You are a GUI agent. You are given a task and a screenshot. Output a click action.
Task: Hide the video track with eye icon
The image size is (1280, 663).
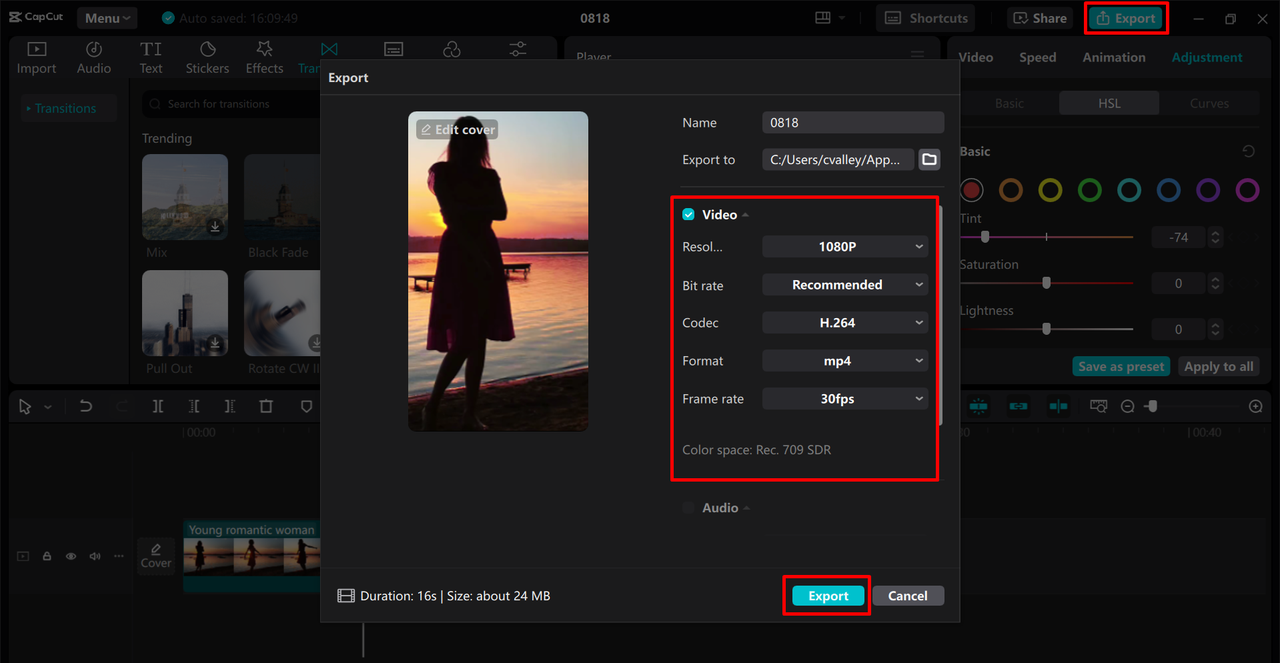71,556
